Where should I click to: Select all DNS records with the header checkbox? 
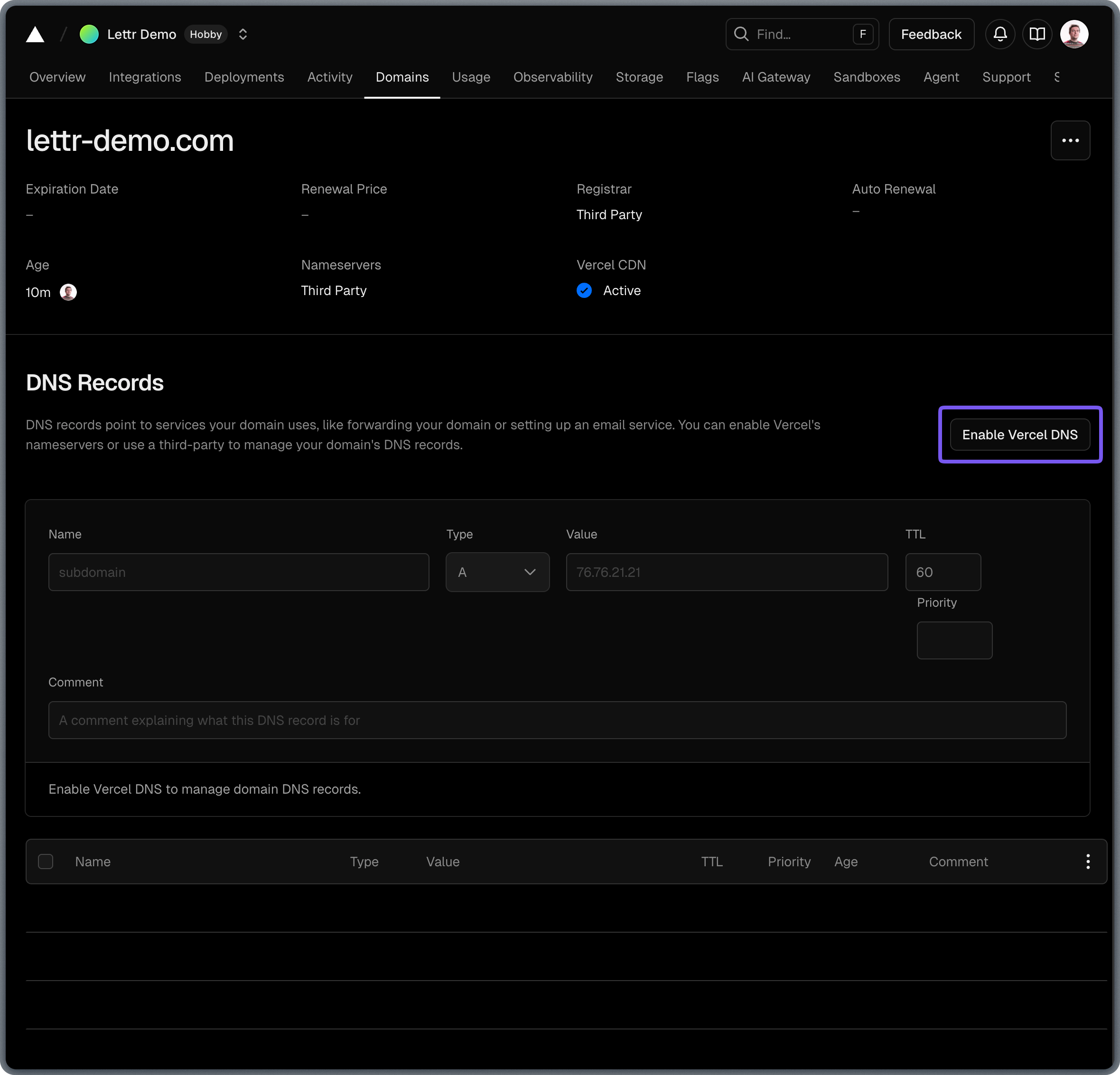46,862
